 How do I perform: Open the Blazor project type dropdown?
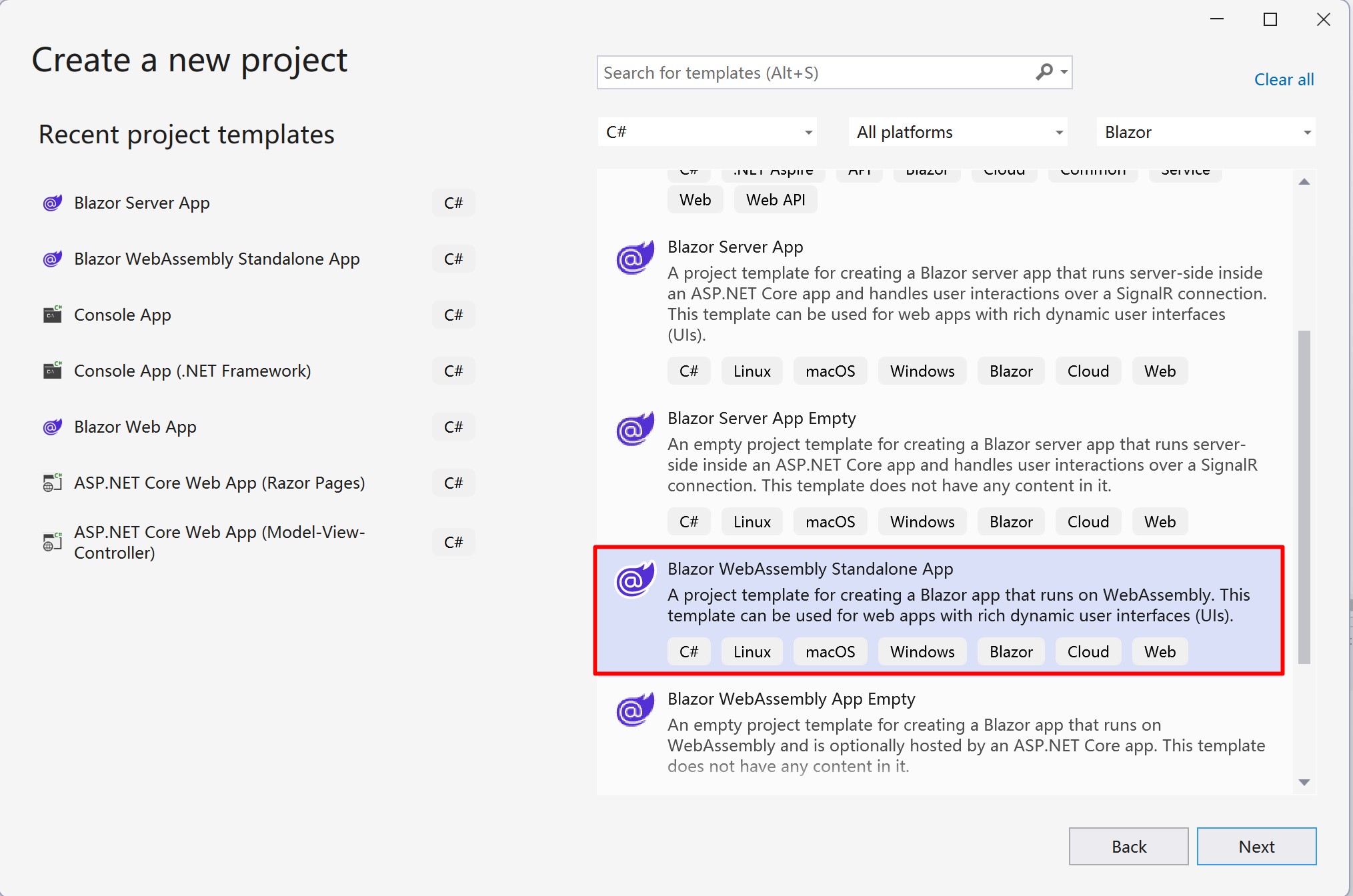(1206, 132)
